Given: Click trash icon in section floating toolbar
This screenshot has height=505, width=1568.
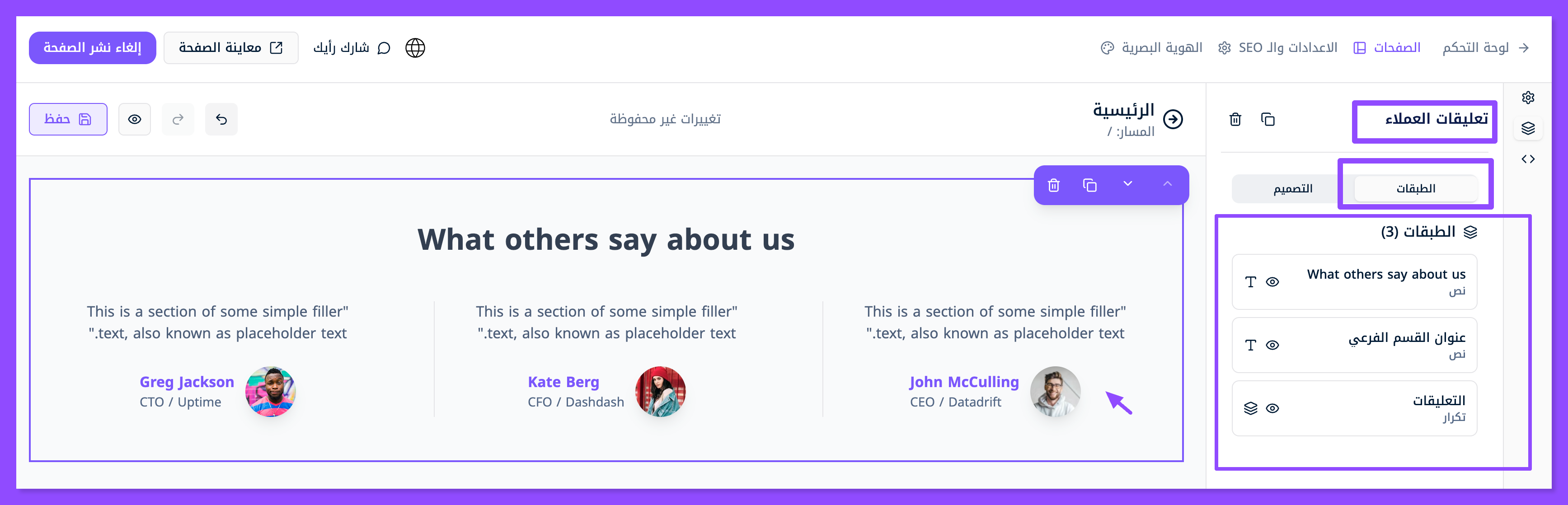Looking at the screenshot, I should coord(1054,185).
